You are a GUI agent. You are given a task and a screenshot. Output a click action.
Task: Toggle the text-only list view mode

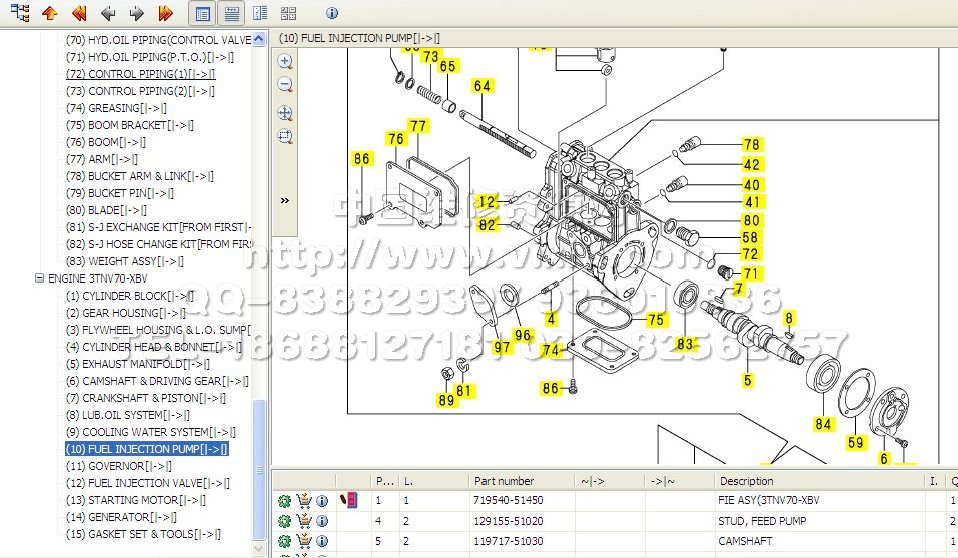point(232,13)
